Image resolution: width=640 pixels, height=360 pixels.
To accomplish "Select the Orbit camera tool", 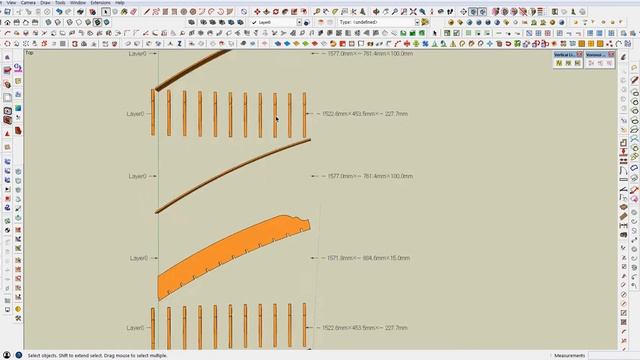I will pyautogui.click(x=376, y=12).
